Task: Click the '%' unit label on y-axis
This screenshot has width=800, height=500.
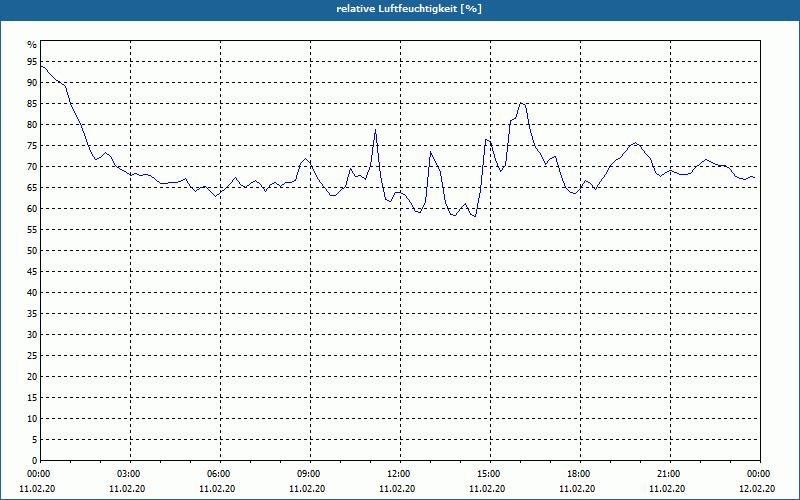Action: (32, 45)
